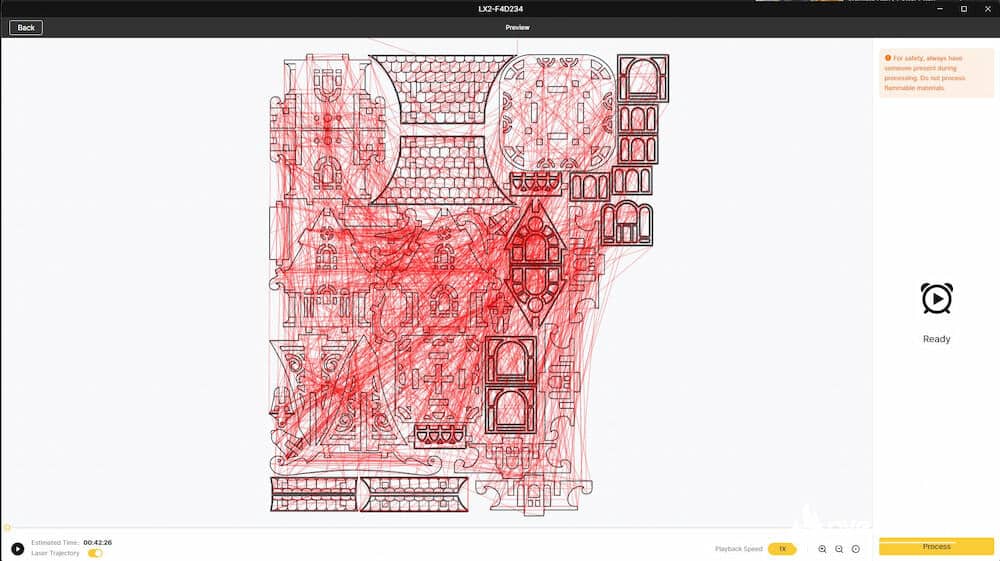The image size is (1000, 561).
Task: Click the Back button
Action: tap(26, 27)
